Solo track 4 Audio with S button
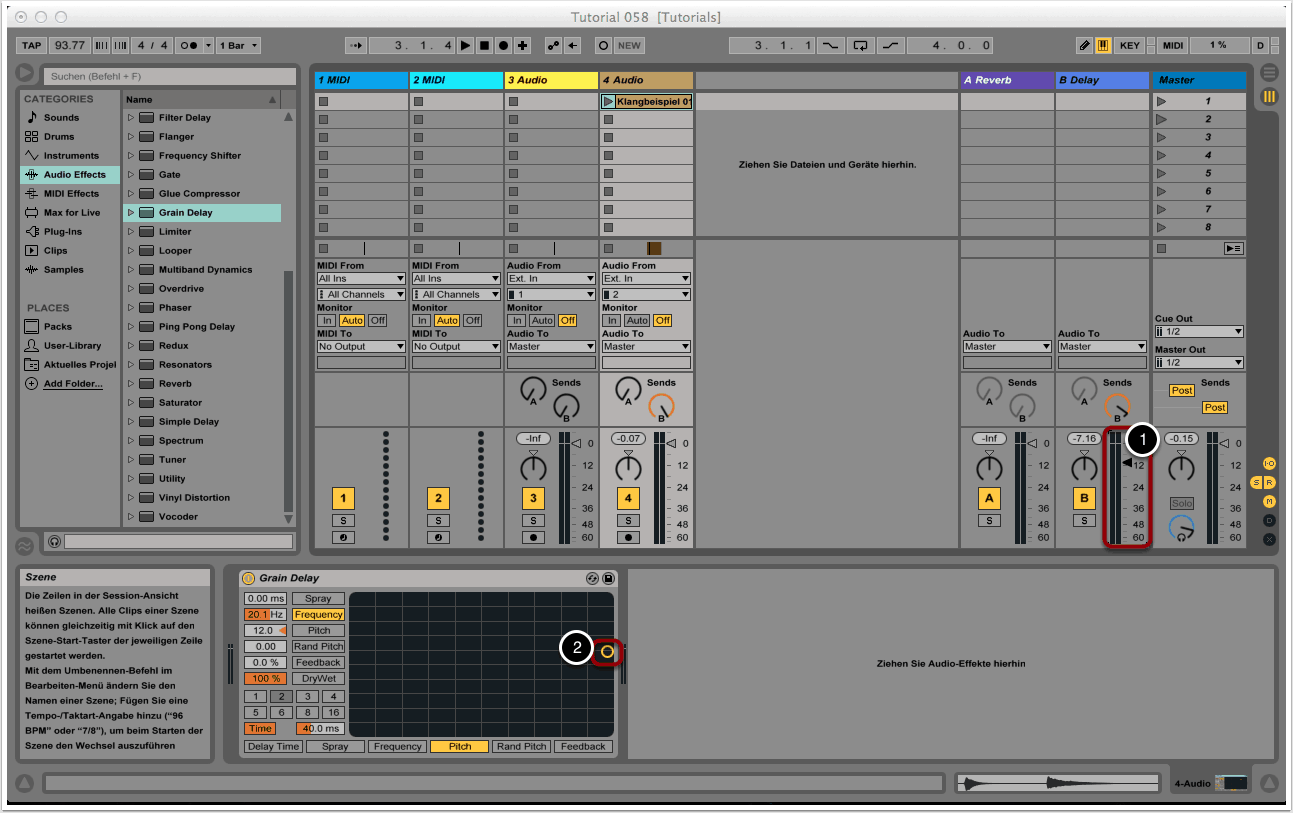This screenshot has width=1293, height=813. (628, 520)
